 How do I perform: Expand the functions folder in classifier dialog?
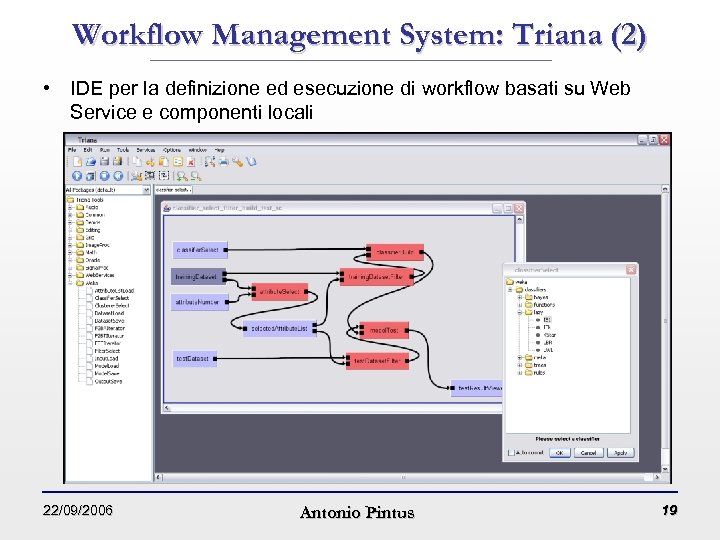point(520,304)
